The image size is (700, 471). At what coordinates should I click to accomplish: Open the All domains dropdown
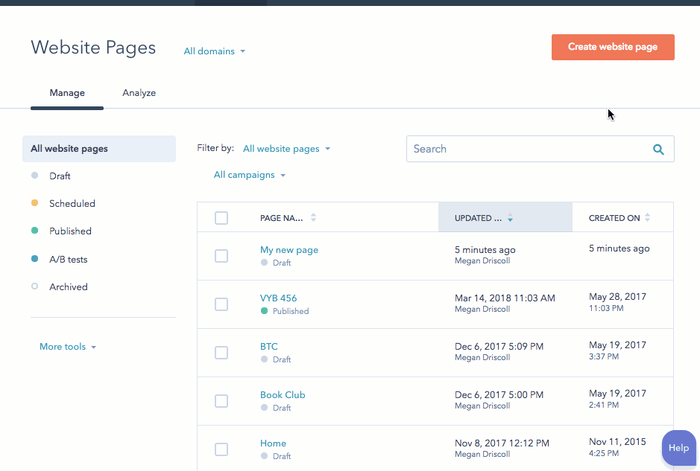(x=214, y=51)
